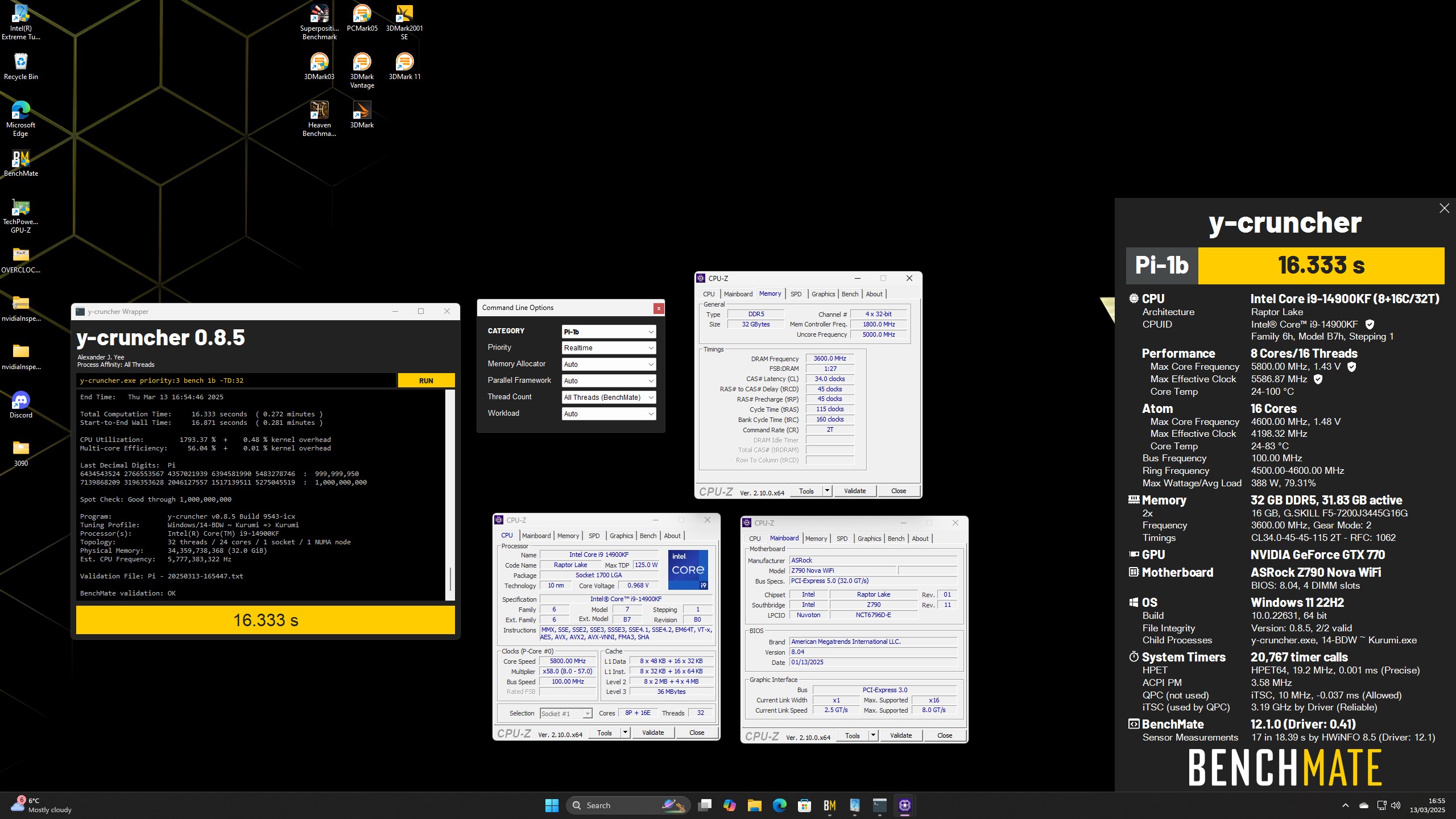The image size is (1456, 819).
Task: Switch to SPD tab in Memory CPU-Z window
Action: tap(796, 294)
